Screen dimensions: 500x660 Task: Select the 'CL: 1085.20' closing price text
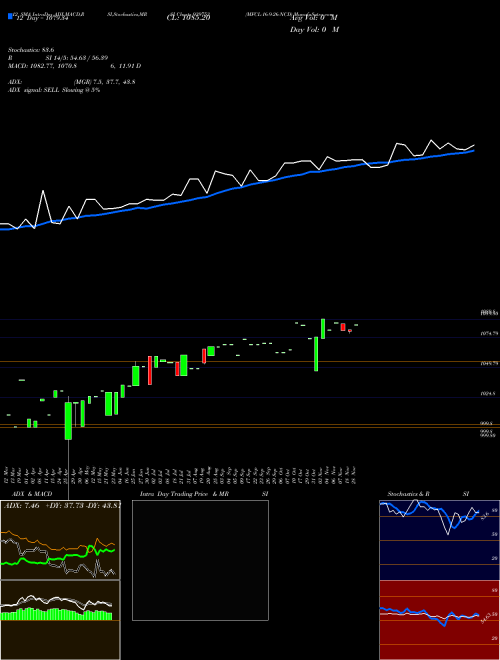point(188,18)
